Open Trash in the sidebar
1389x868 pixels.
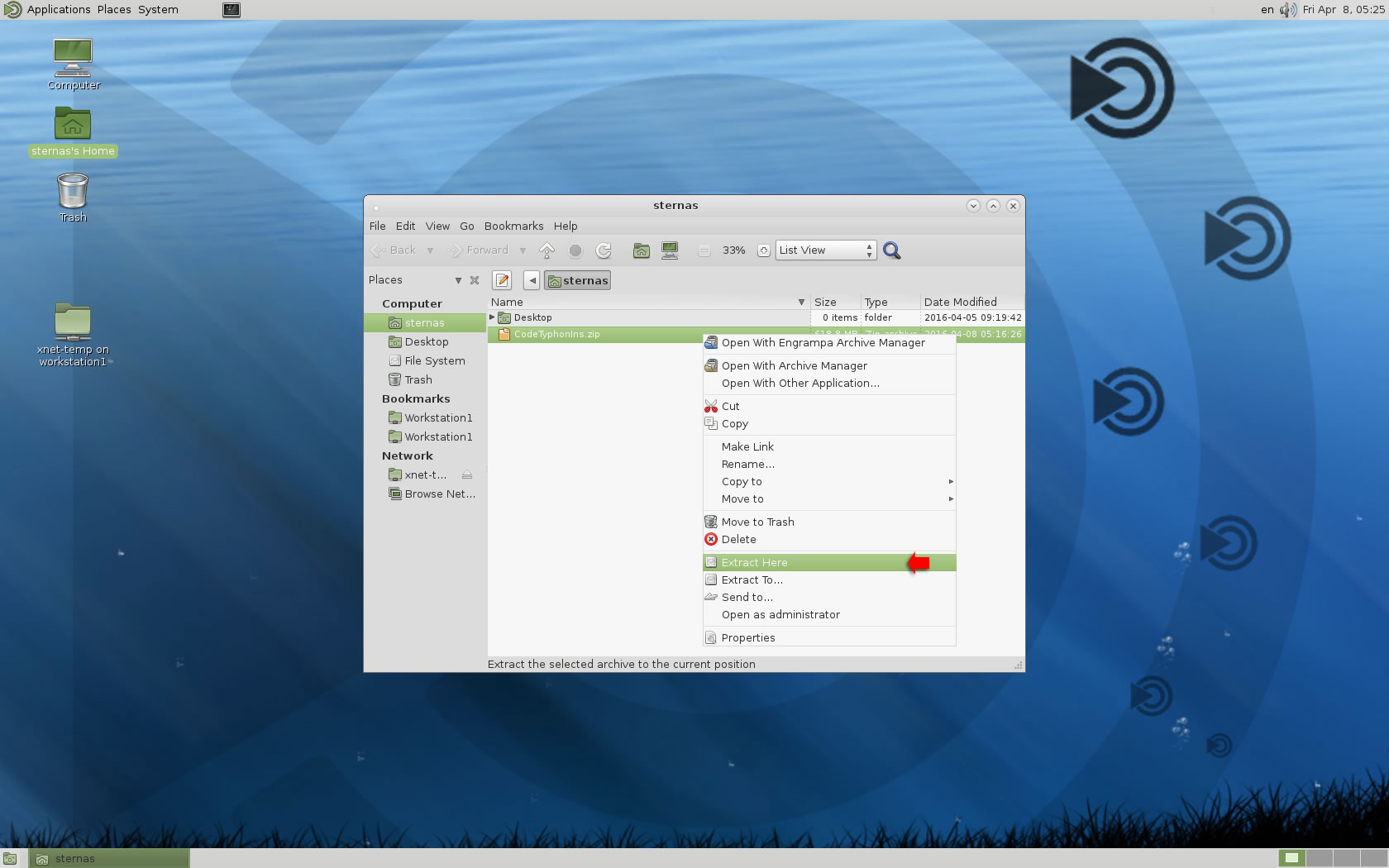[425, 379]
